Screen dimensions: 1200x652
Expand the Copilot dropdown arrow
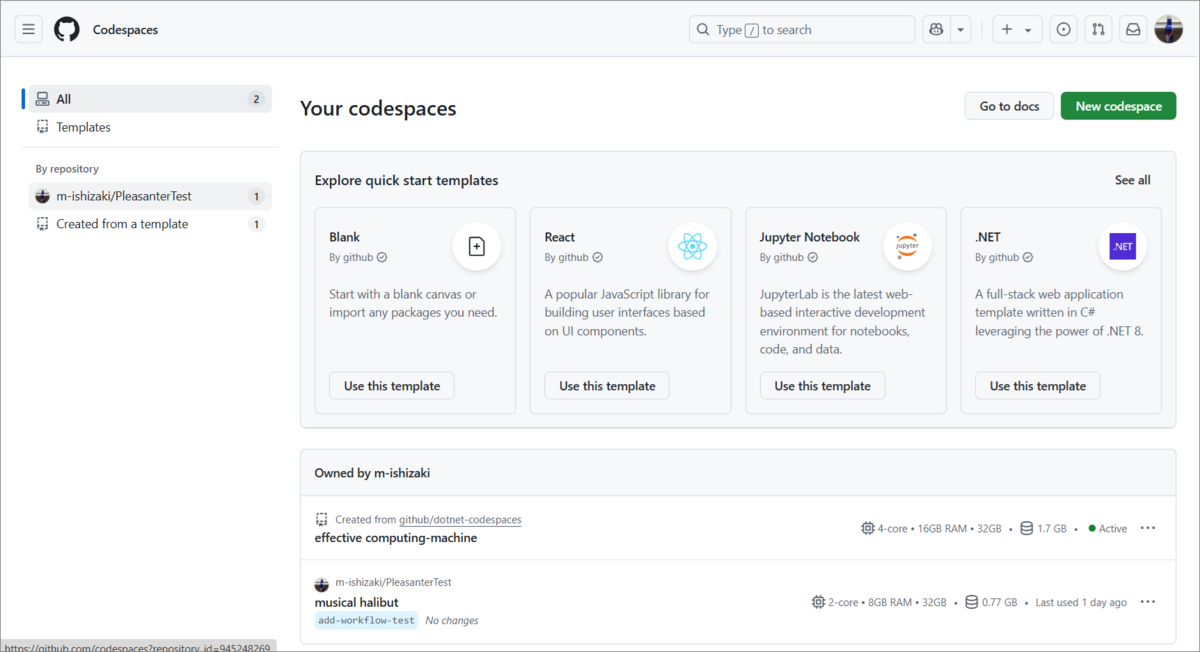[961, 30]
